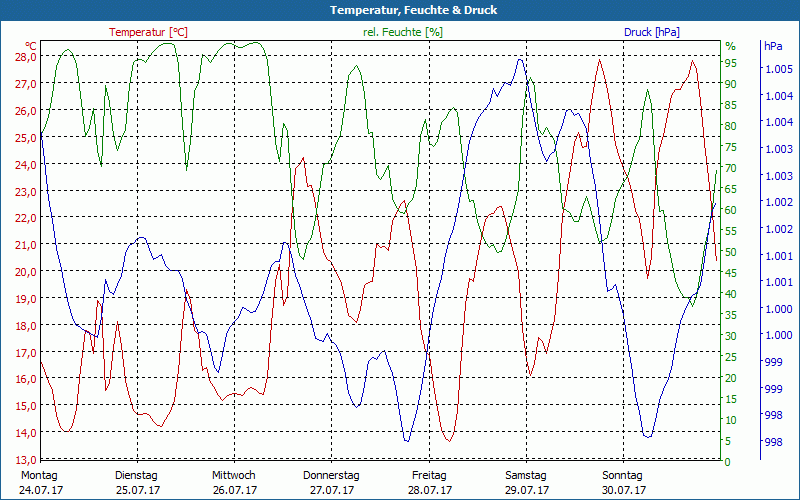The image size is (800, 500).
Task: Click the '14,0' temperature axis label
Action: pos(26,433)
